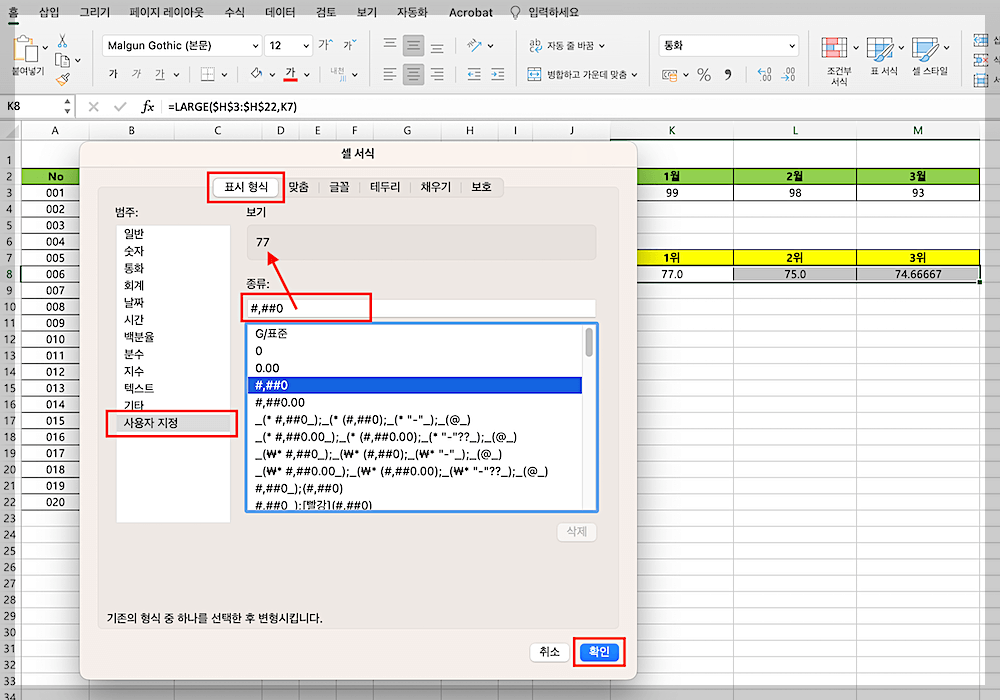The height and width of the screenshot is (700, 1000).
Task: Switch to the 테두리 tab in dialog
Action: [385, 187]
